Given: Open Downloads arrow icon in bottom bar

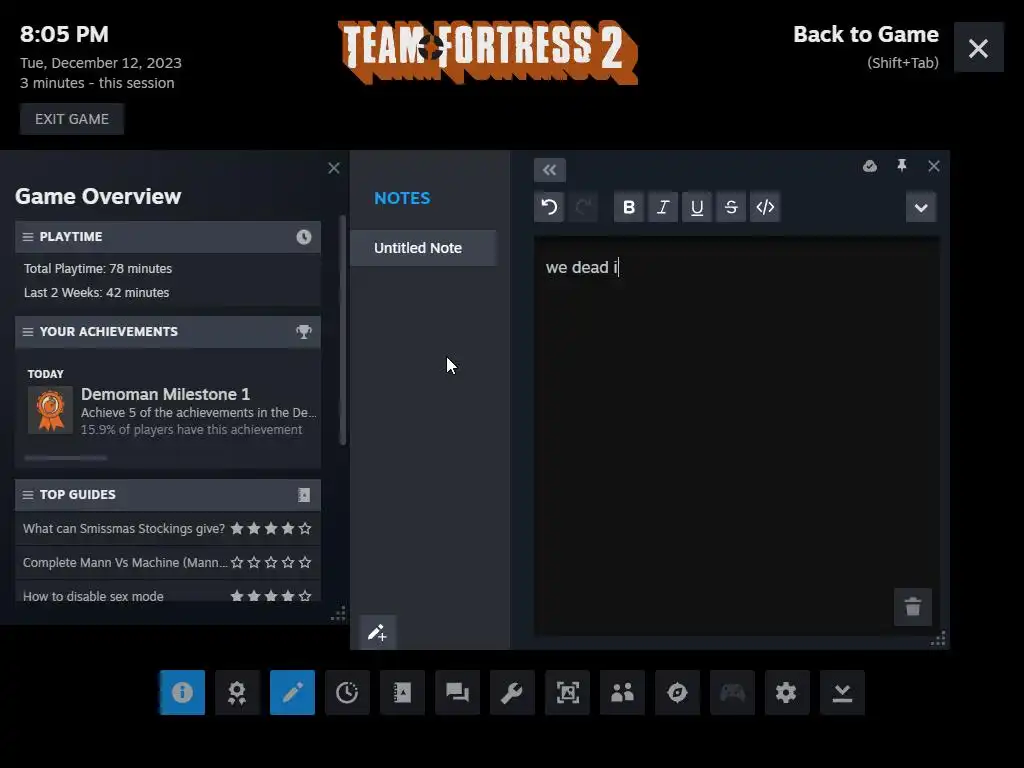Looking at the screenshot, I should click(x=842, y=692).
